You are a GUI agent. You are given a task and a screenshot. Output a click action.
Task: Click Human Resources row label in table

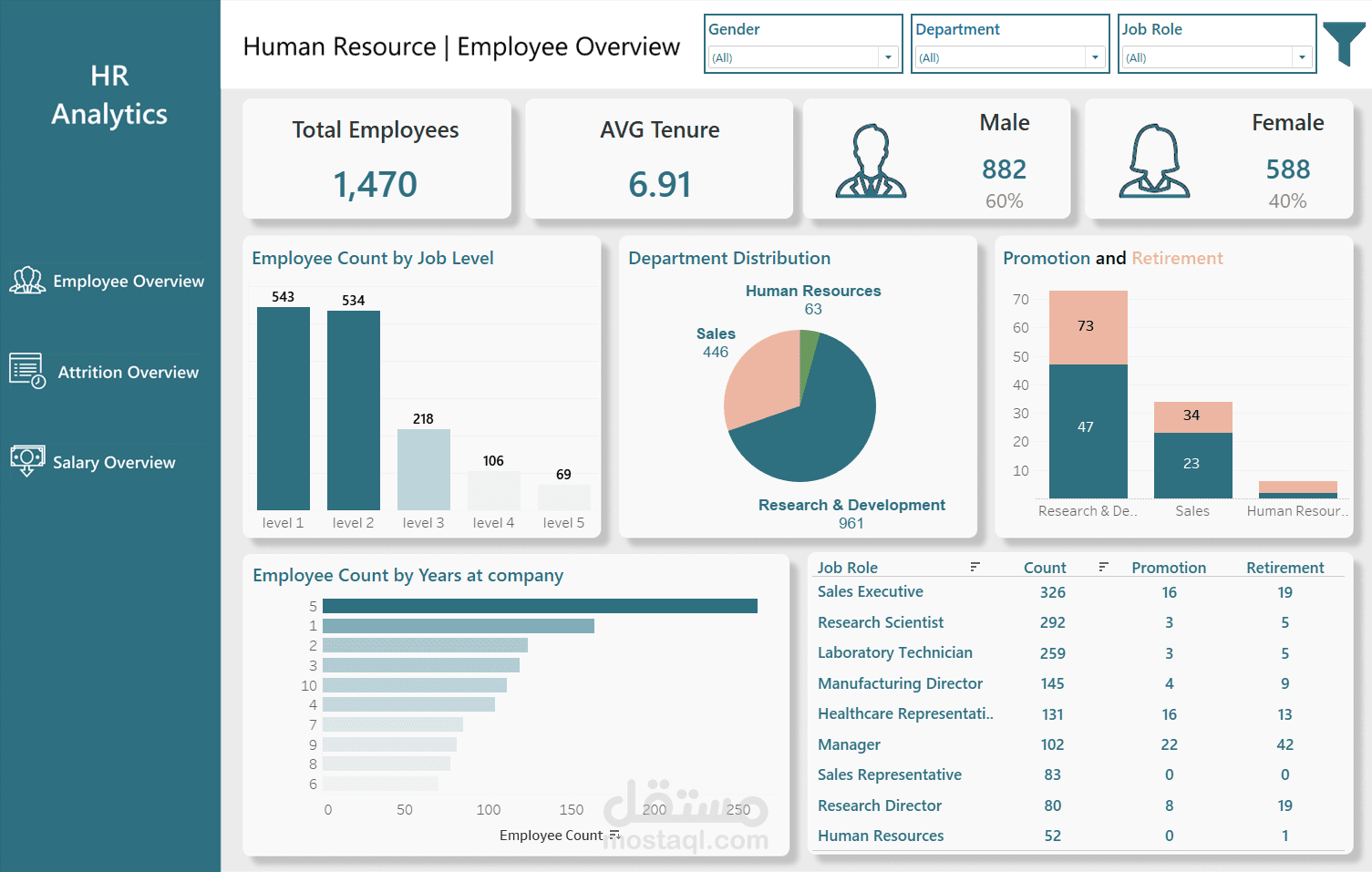point(881,836)
